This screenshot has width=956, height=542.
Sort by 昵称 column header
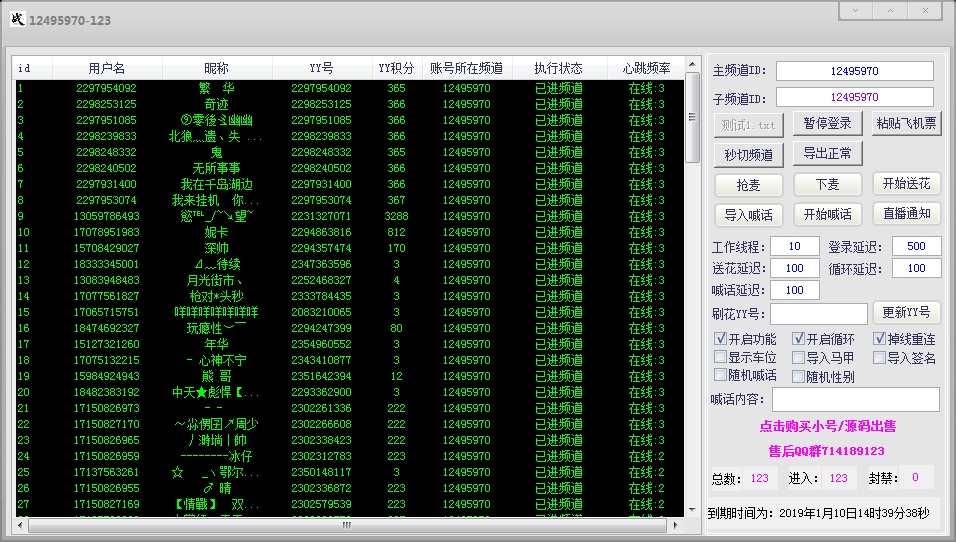point(217,68)
